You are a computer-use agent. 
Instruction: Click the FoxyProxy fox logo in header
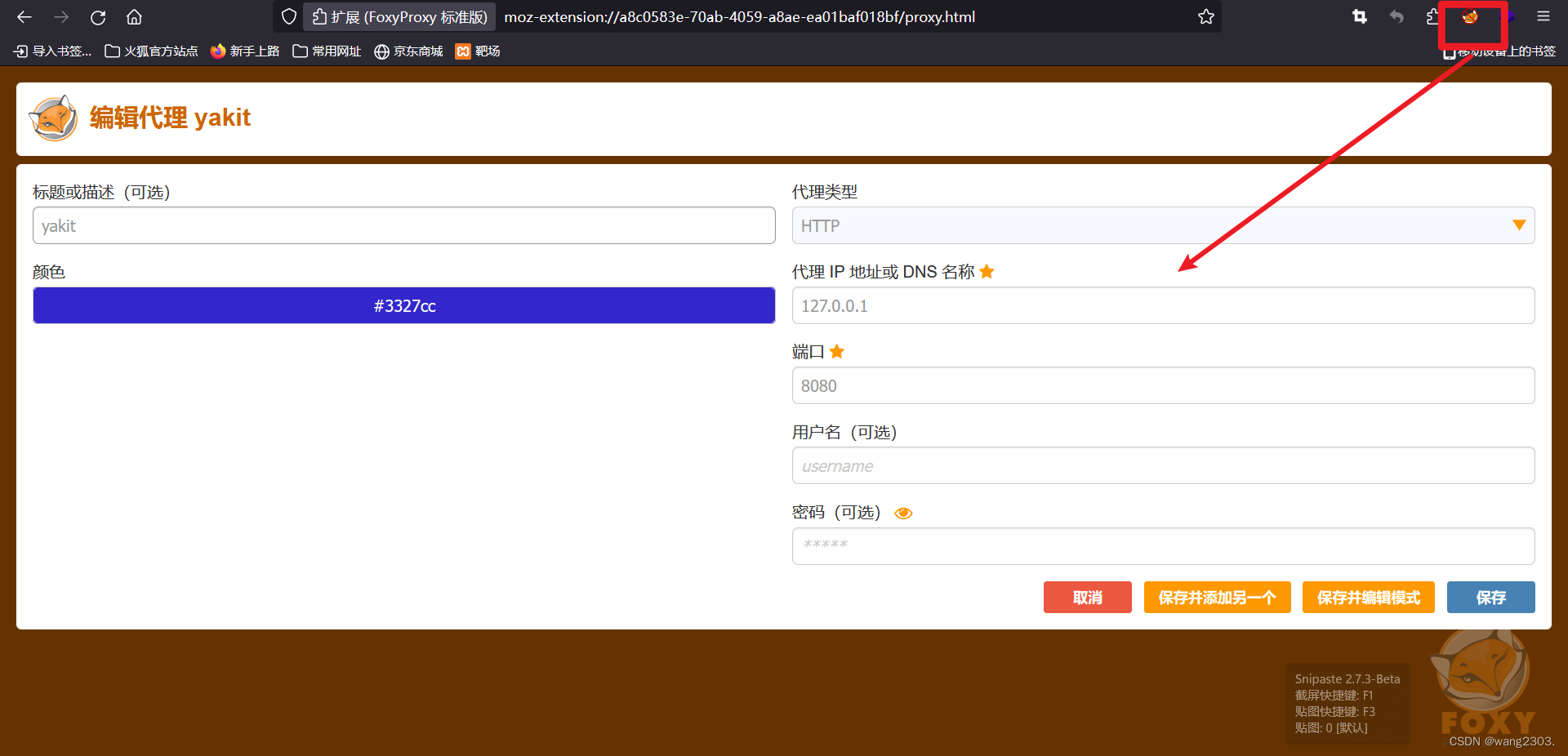54,118
